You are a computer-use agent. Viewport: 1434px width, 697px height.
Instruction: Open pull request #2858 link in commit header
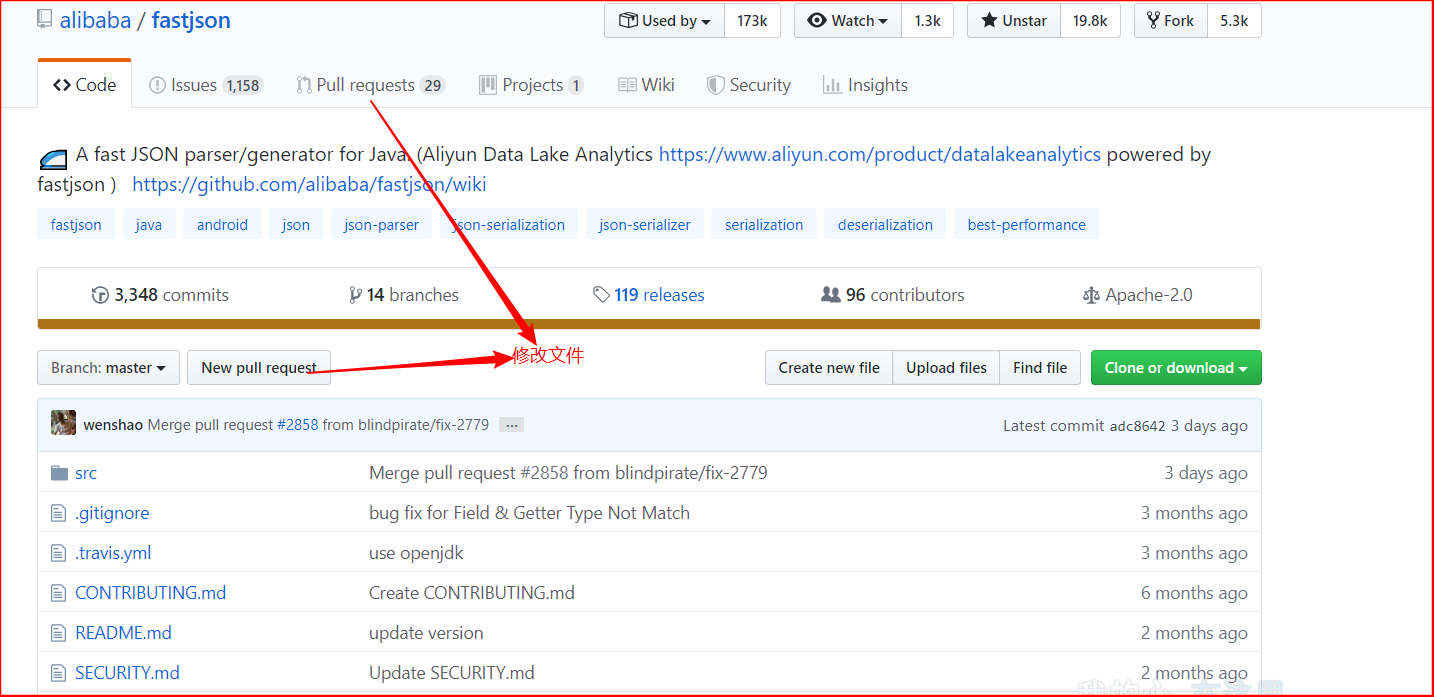tap(298, 425)
